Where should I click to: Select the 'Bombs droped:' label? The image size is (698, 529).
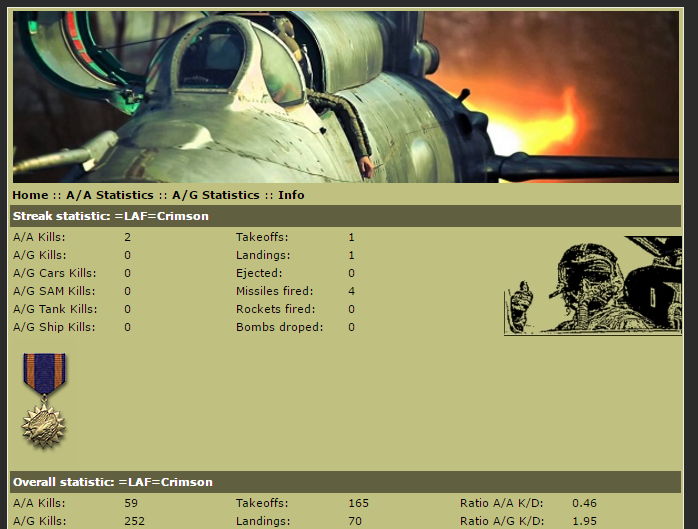280,327
